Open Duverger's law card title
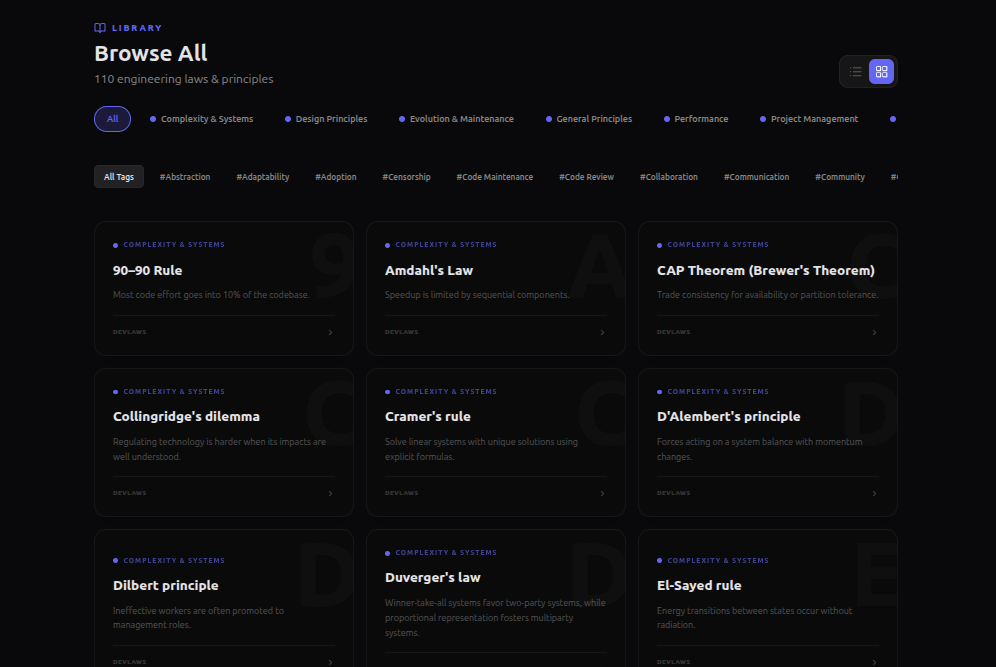 (x=433, y=577)
